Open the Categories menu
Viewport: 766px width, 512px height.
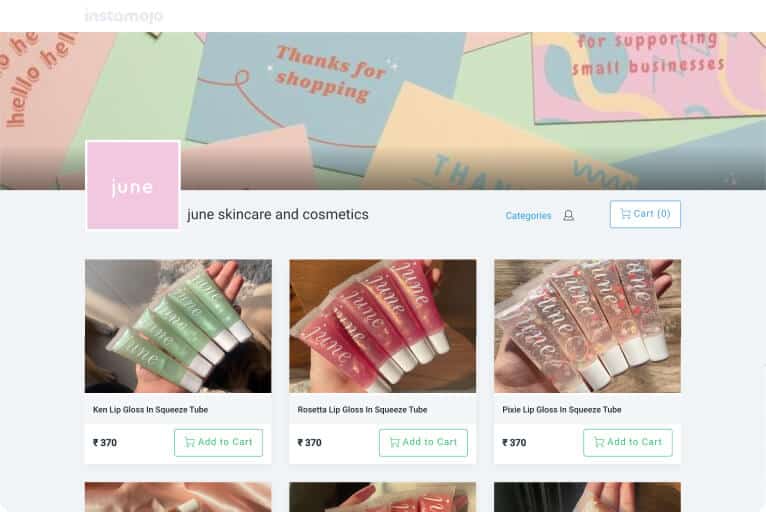(528, 215)
